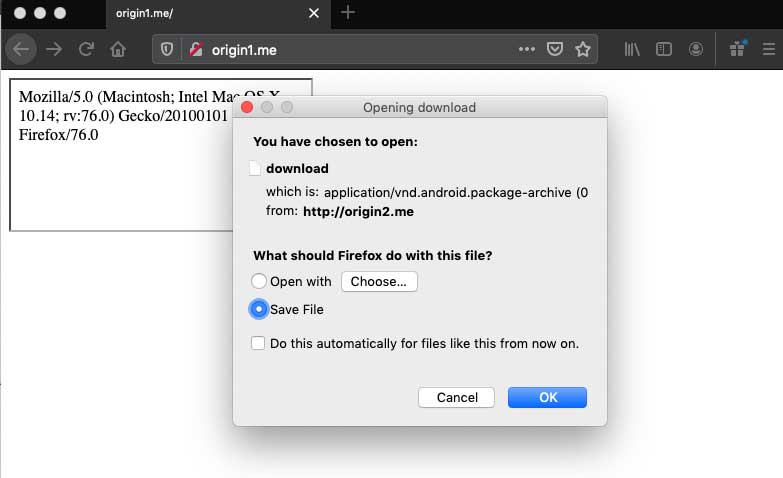Click the browser Back arrow button
The height and width of the screenshot is (478, 783).
point(22,48)
